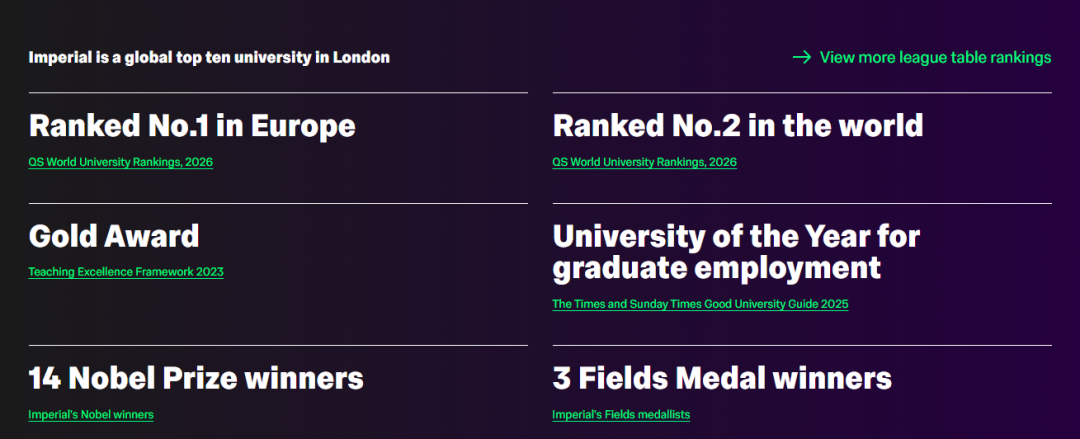
Task: Click the 14 Nobel Prize winners heading
Action: click(196, 378)
